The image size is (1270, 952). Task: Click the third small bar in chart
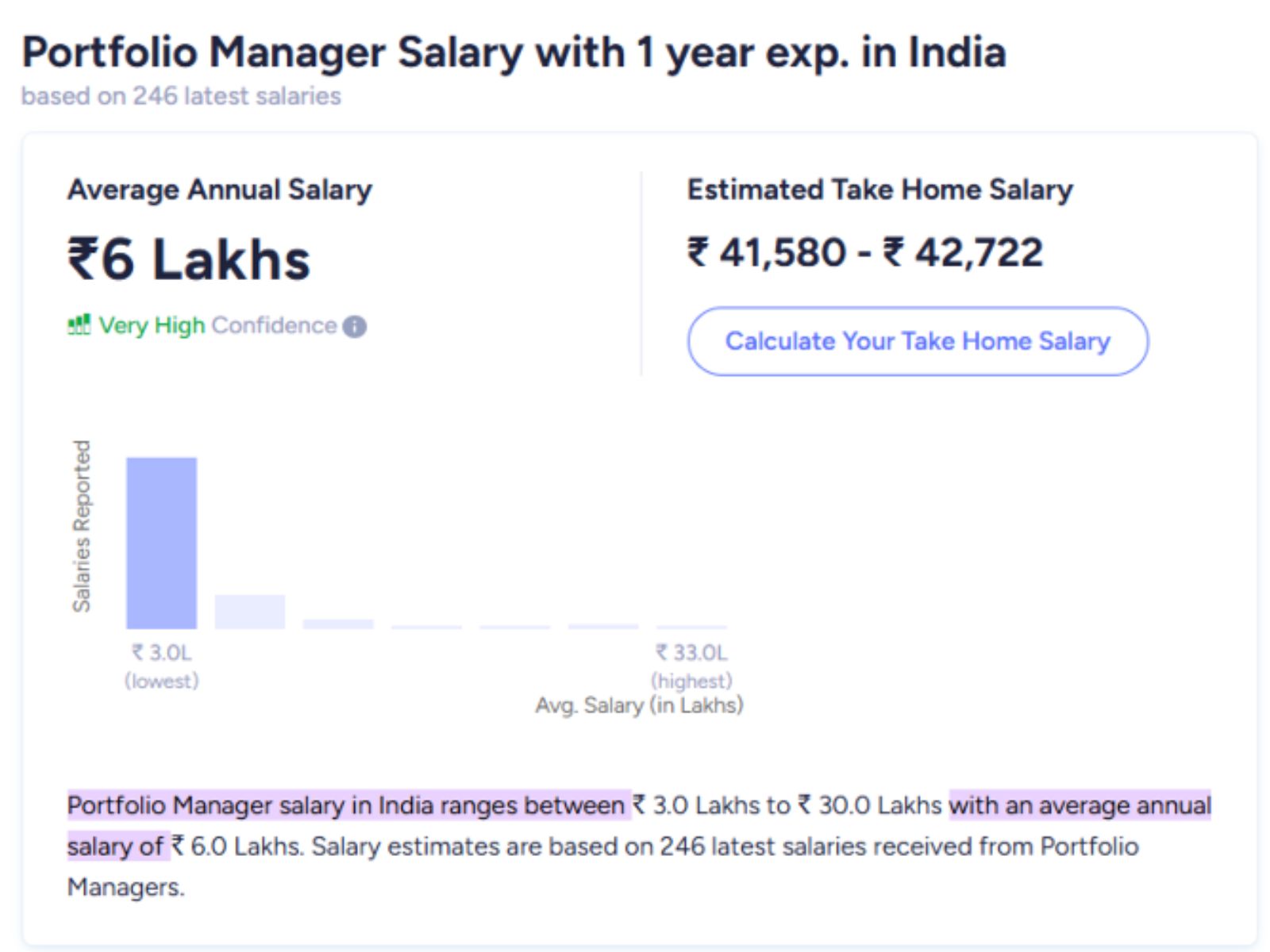coord(339,624)
